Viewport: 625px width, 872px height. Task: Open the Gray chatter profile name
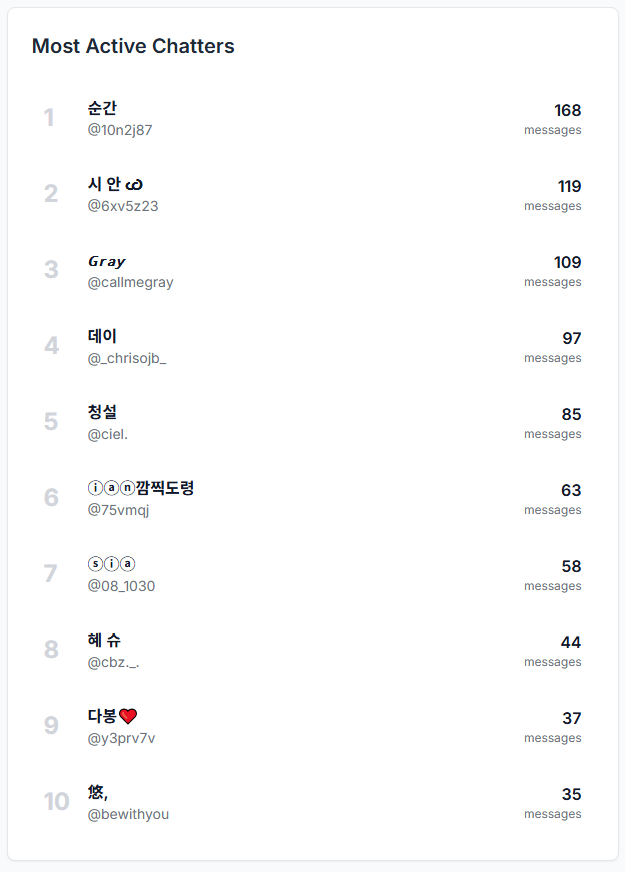[107, 261]
